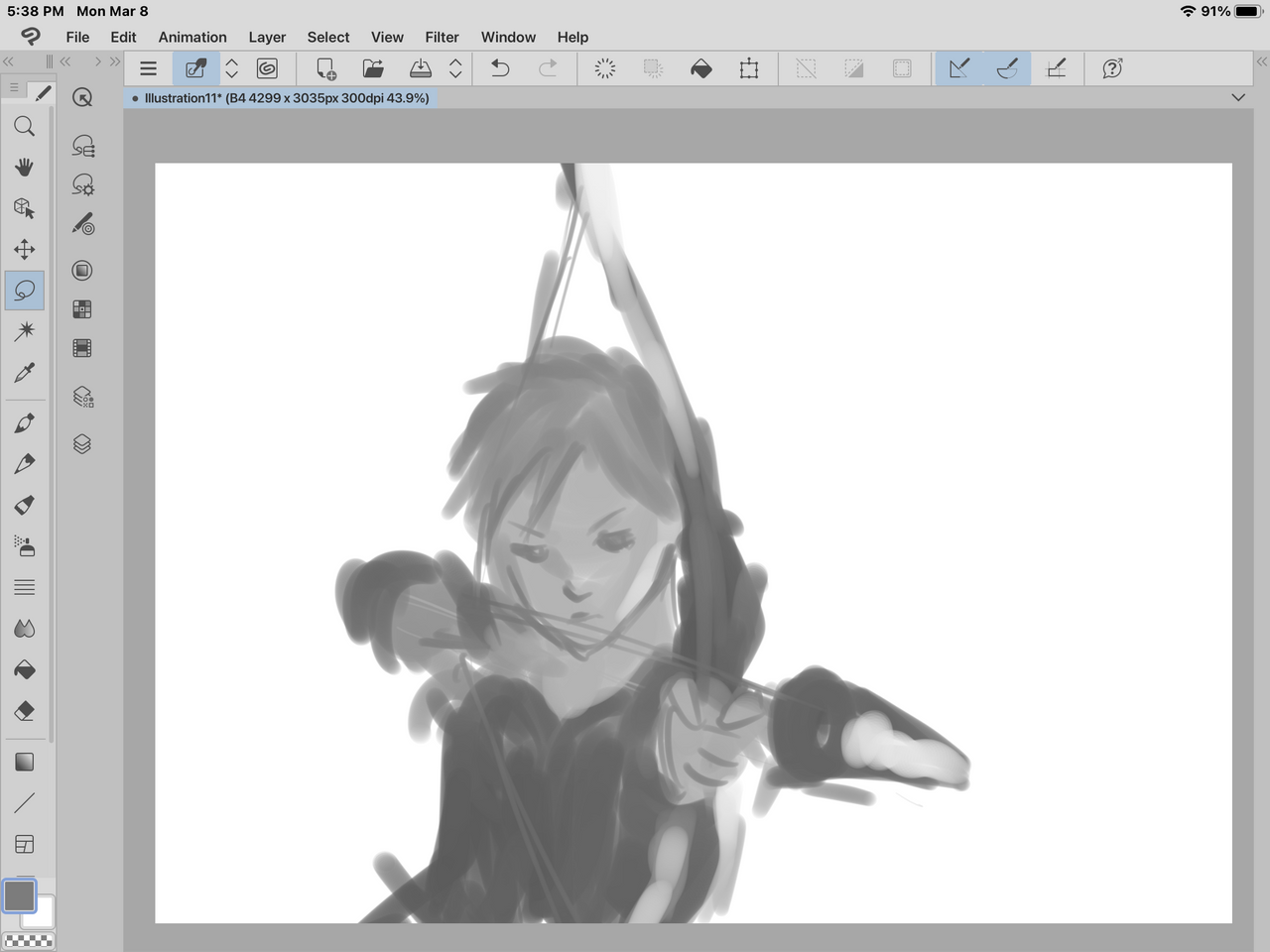
Task: Open Clip Studio spiral icon
Action: point(267,68)
